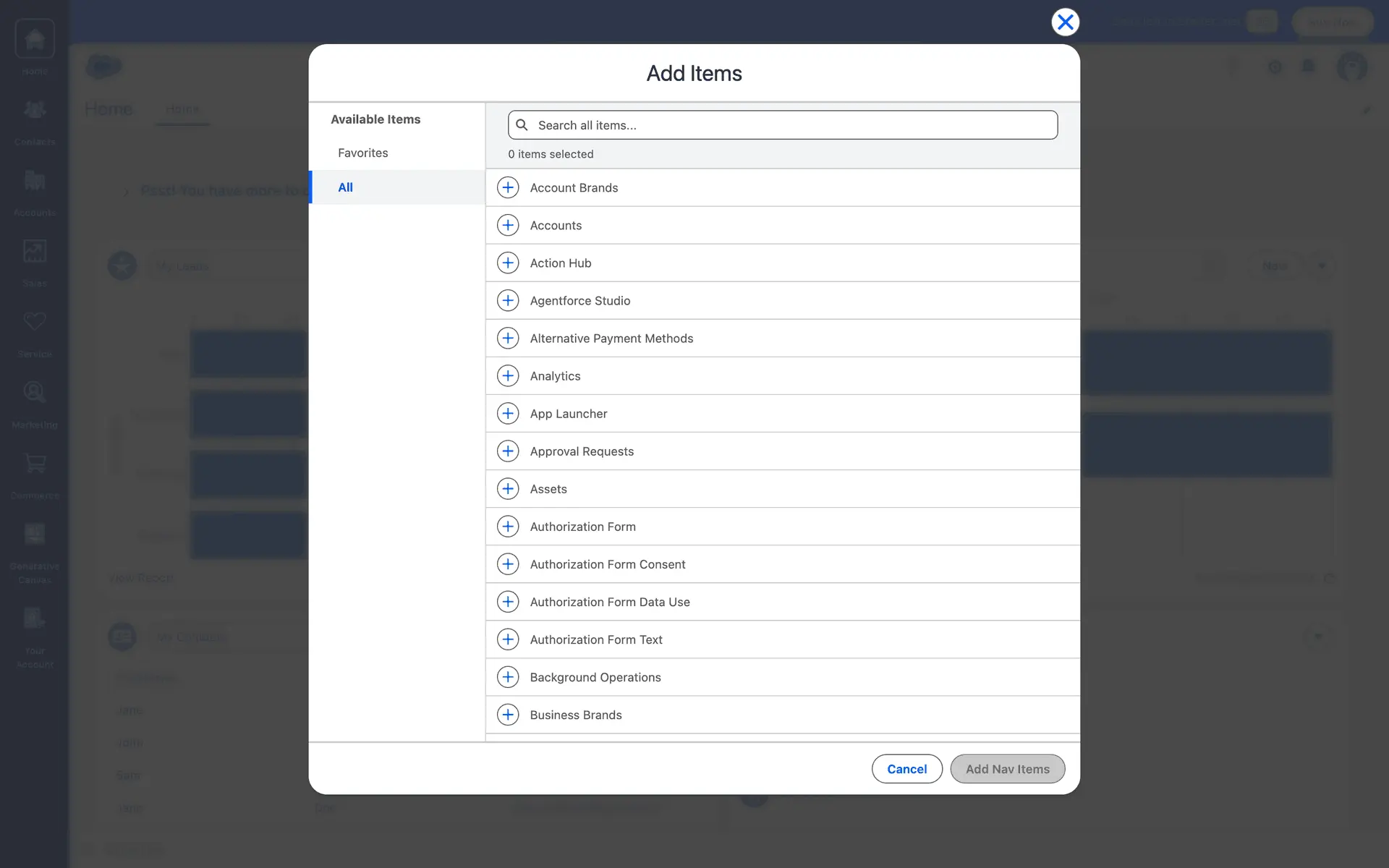
Task: Click plus icon next to Business Brands
Action: click(508, 715)
